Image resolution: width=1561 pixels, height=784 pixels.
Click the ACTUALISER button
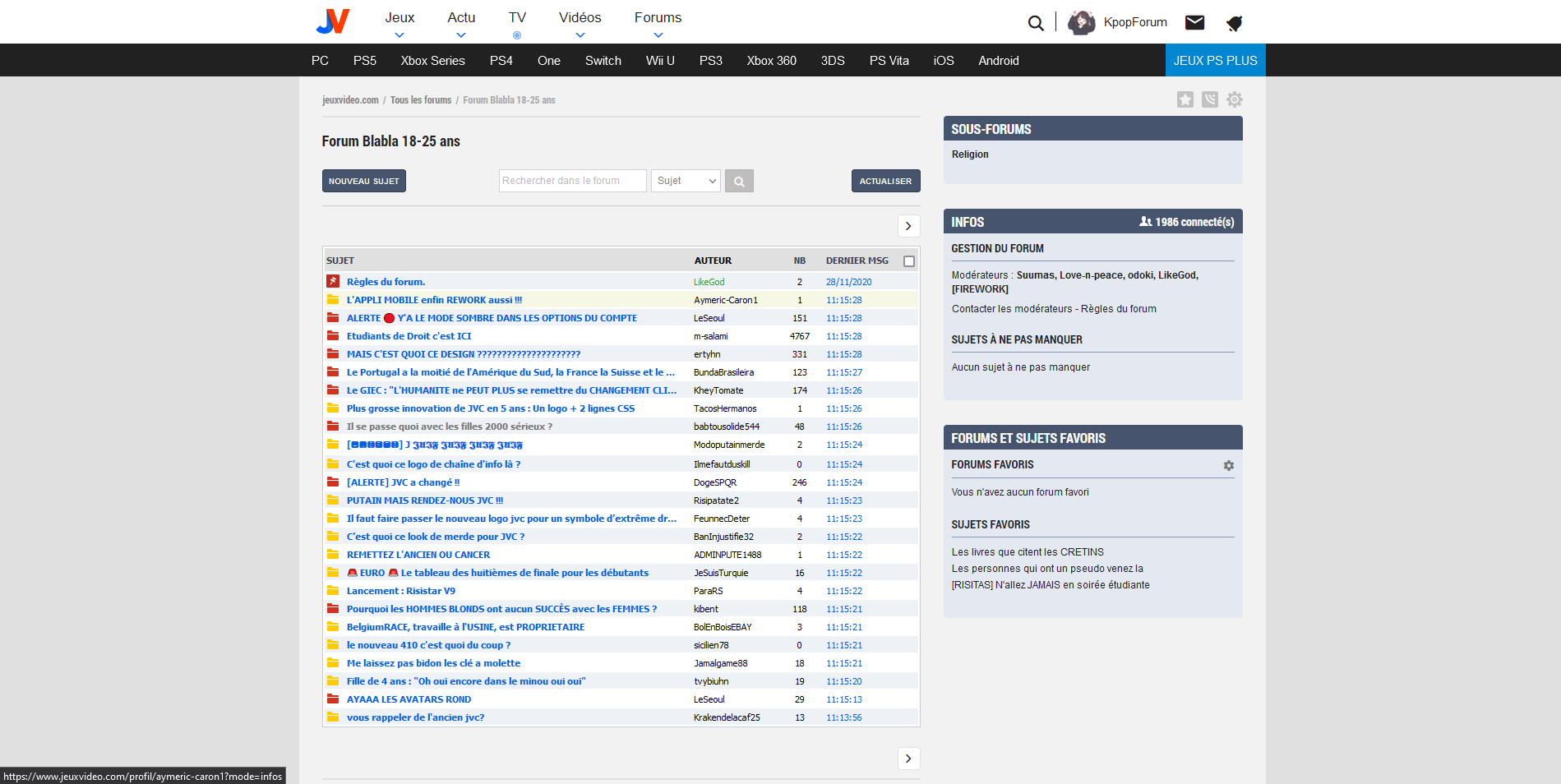(x=885, y=181)
